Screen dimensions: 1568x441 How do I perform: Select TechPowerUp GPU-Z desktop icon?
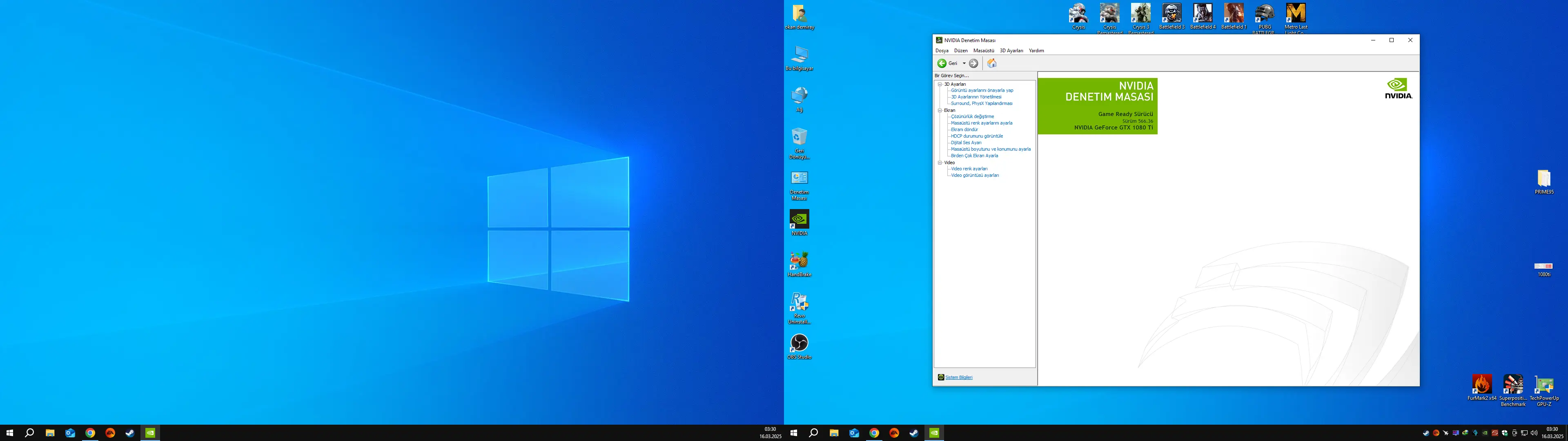[1544, 391]
